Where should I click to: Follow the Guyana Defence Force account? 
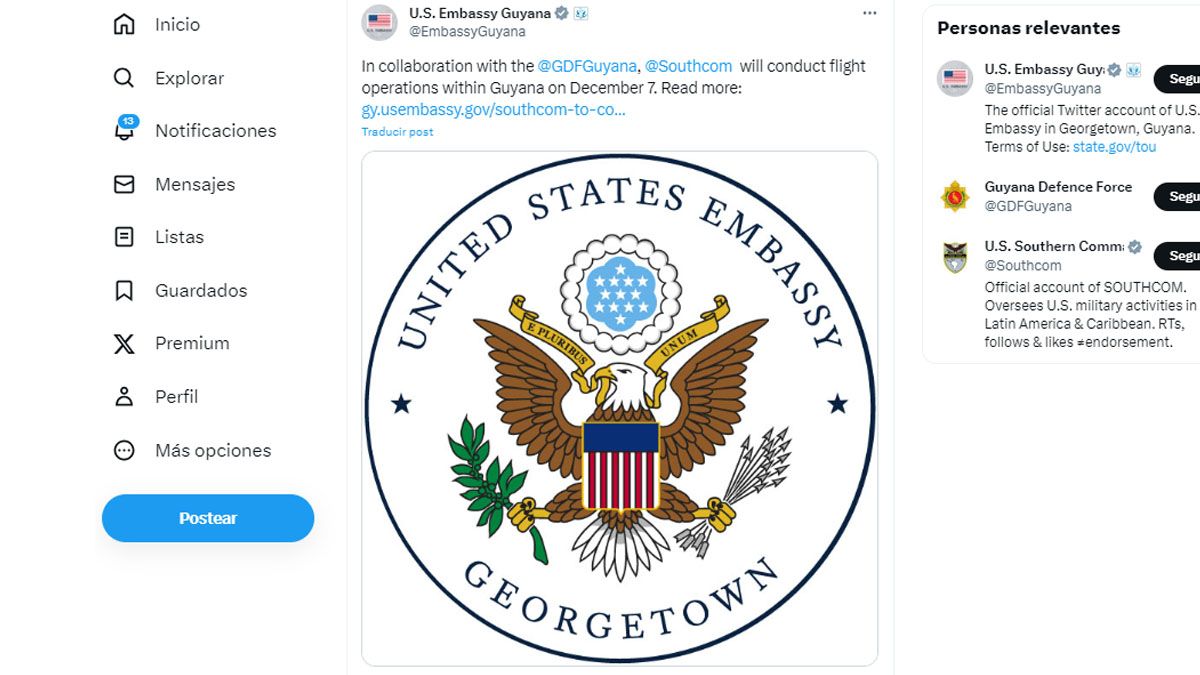click(1178, 197)
